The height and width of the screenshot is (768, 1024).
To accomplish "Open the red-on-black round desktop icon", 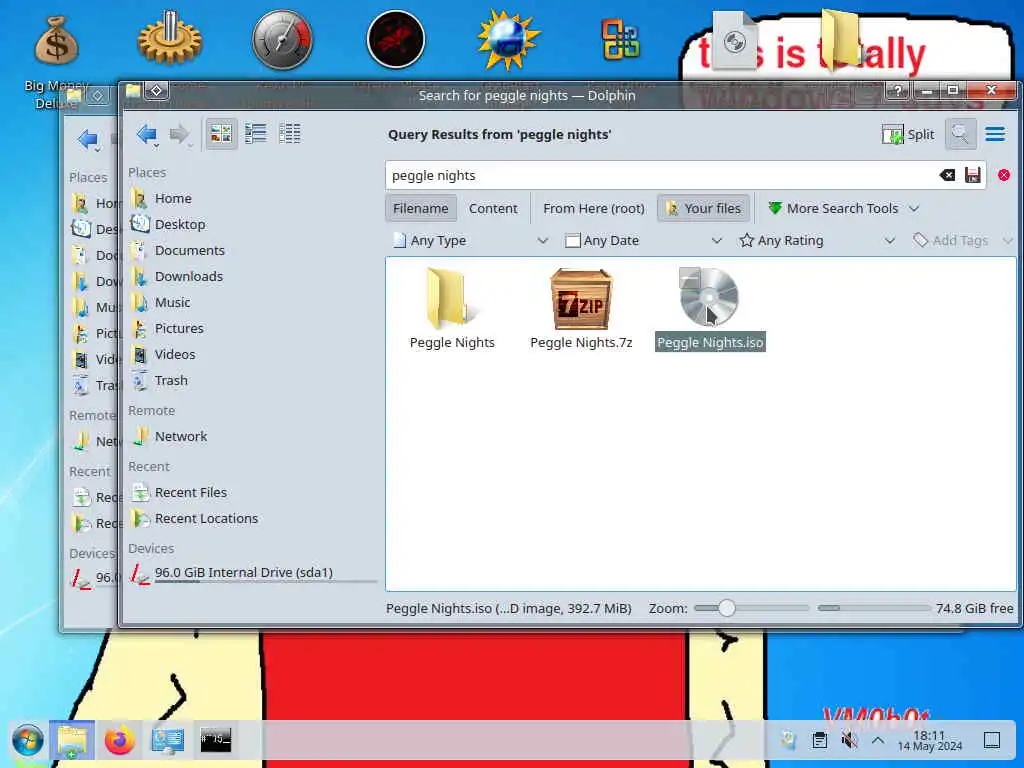I will pyautogui.click(x=396, y=40).
